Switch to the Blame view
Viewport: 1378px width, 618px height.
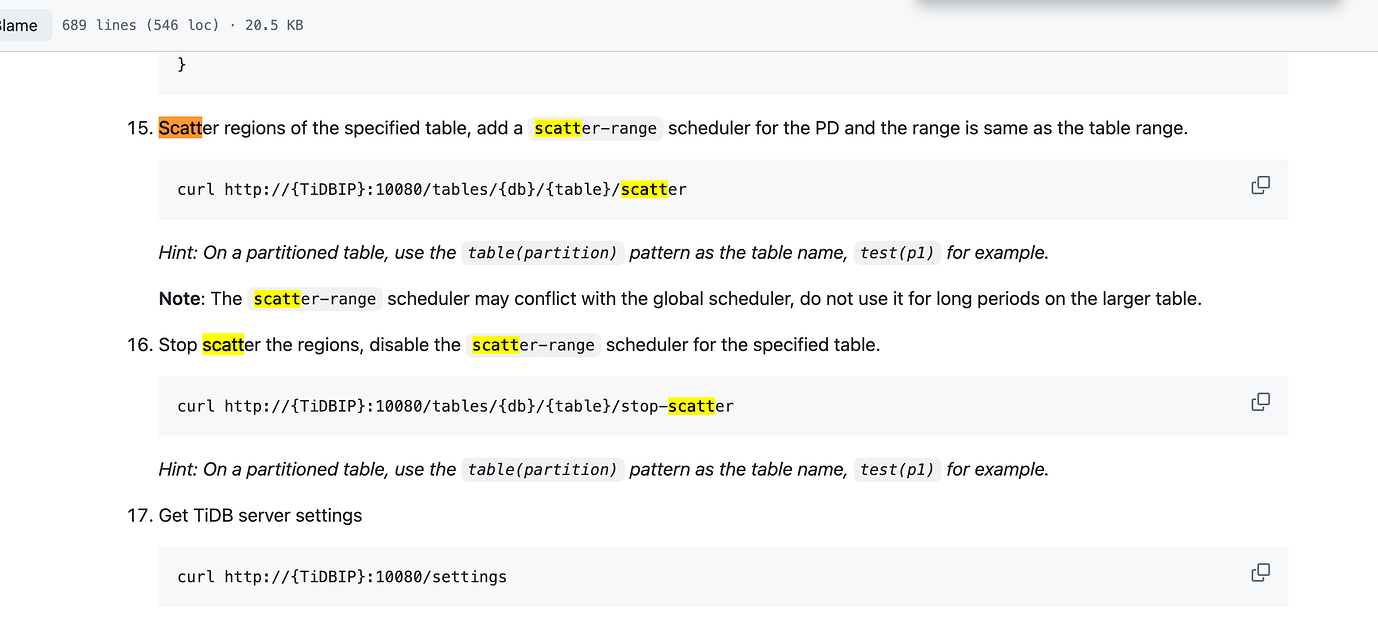(x=18, y=24)
